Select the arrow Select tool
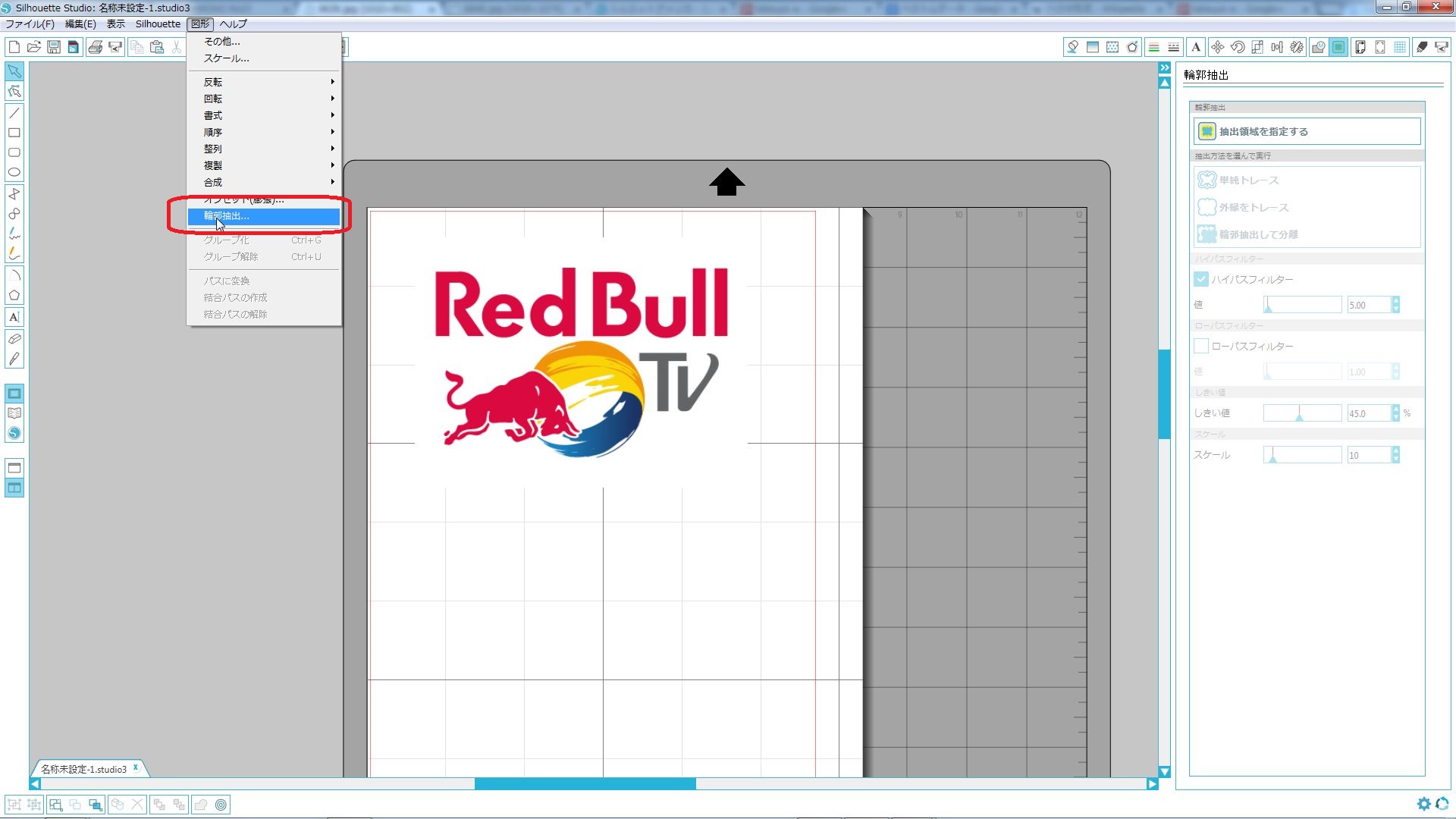1456x819 pixels. click(x=14, y=71)
